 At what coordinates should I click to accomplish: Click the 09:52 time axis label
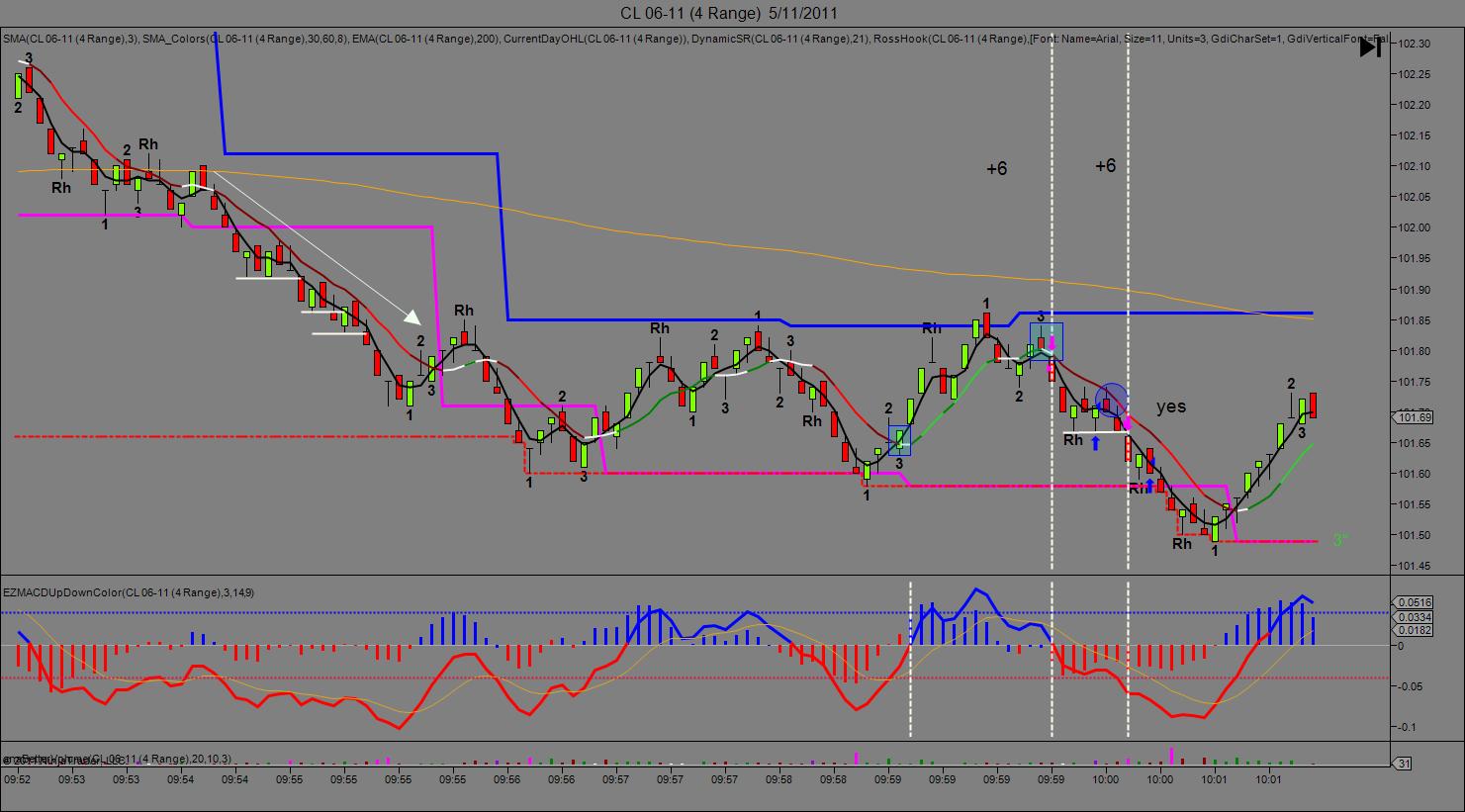[17, 779]
